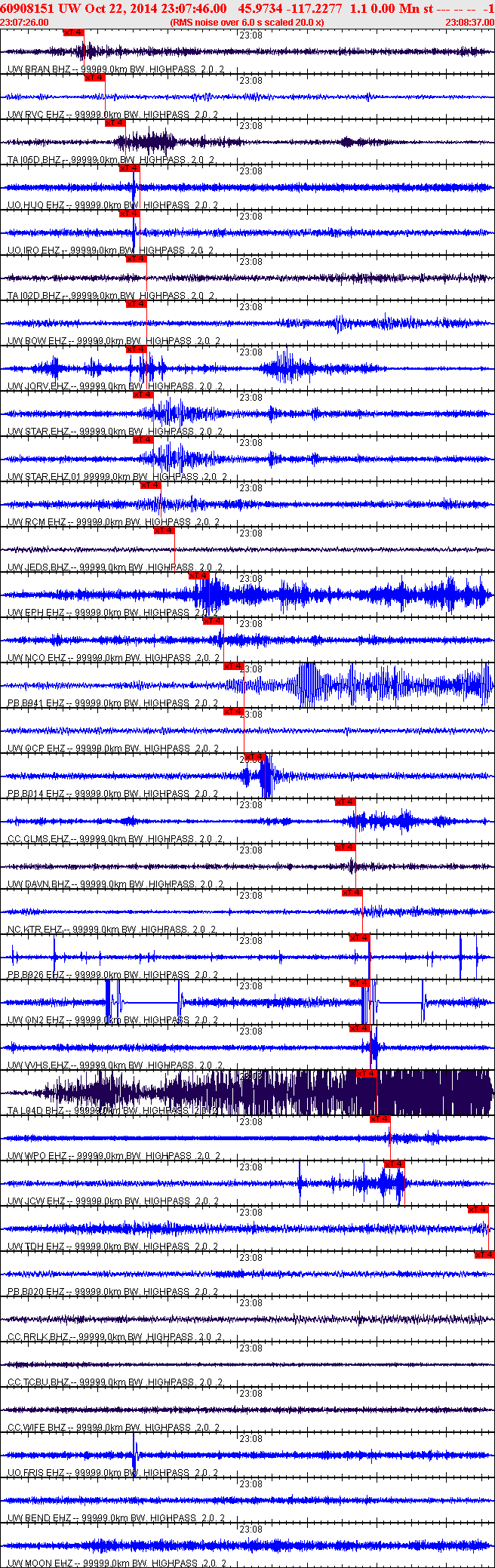The image size is (495, 1568).
Task: Click the 23:08 time tick on BRAN trace
Action: point(251,35)
